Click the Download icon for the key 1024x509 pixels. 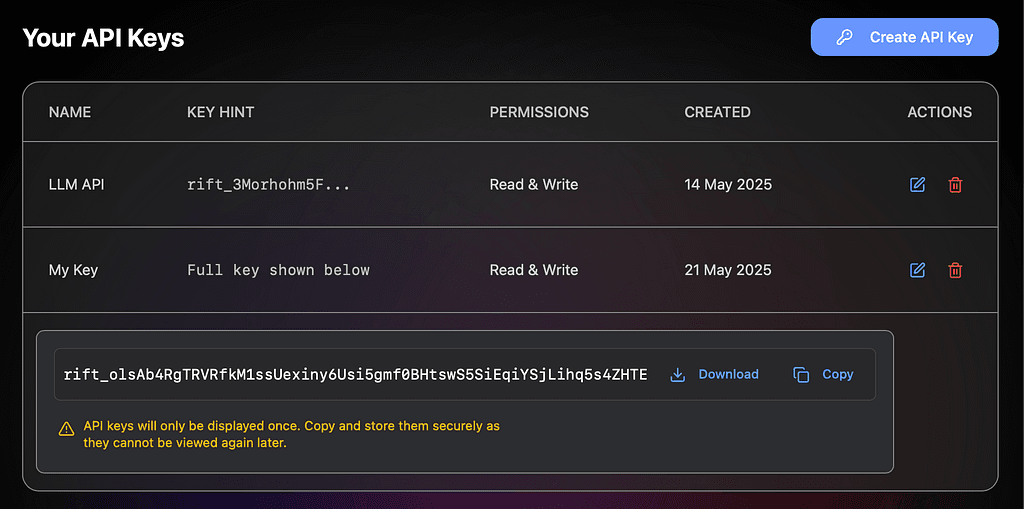pos(678,374)
